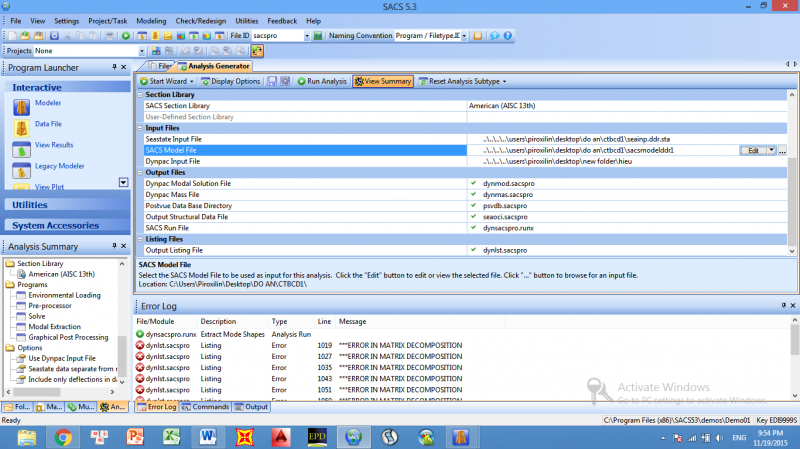
Task: Open the Check/Redesign menu
Action: pyautogui.click(x=201, y=21)
